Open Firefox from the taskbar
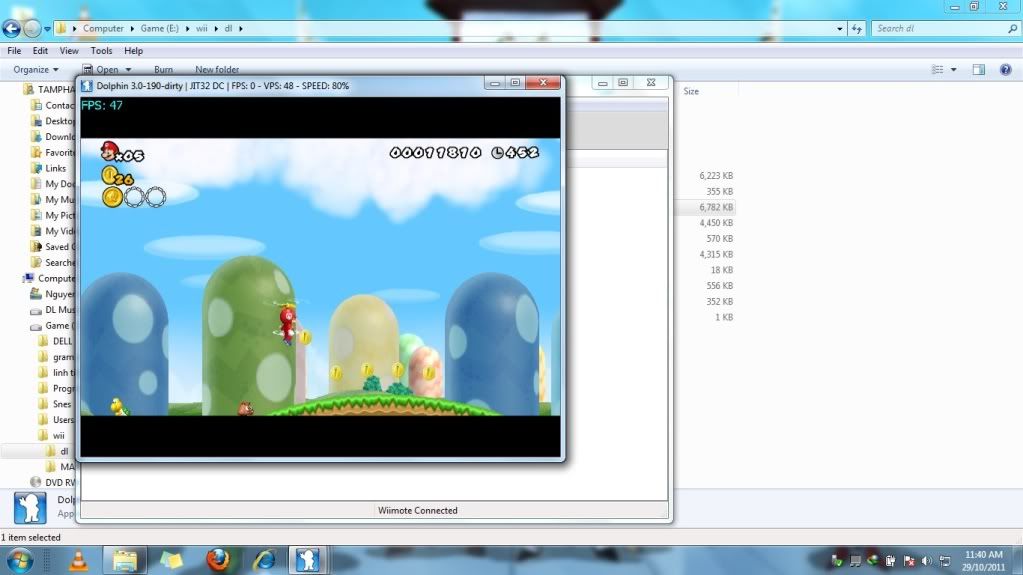The image size is (1023, 575). [x=218, y=560]
